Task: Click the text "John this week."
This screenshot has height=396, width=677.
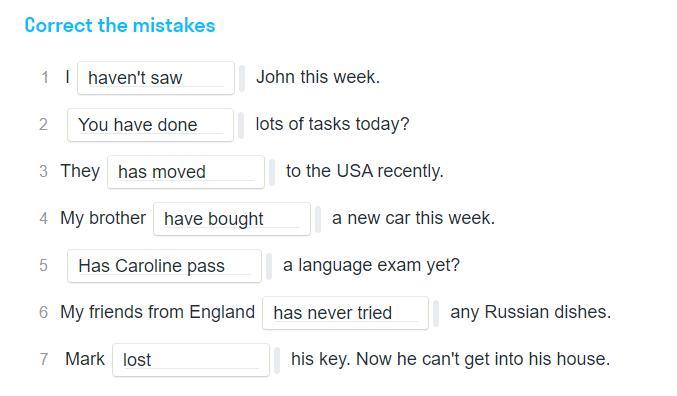Action: 318,77
